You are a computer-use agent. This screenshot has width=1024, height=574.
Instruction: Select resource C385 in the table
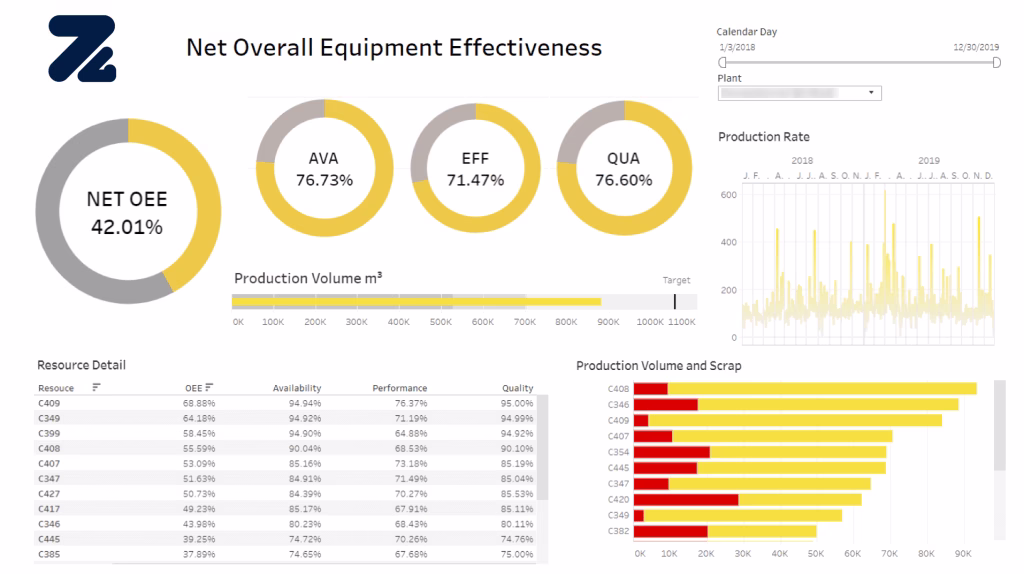49,554
